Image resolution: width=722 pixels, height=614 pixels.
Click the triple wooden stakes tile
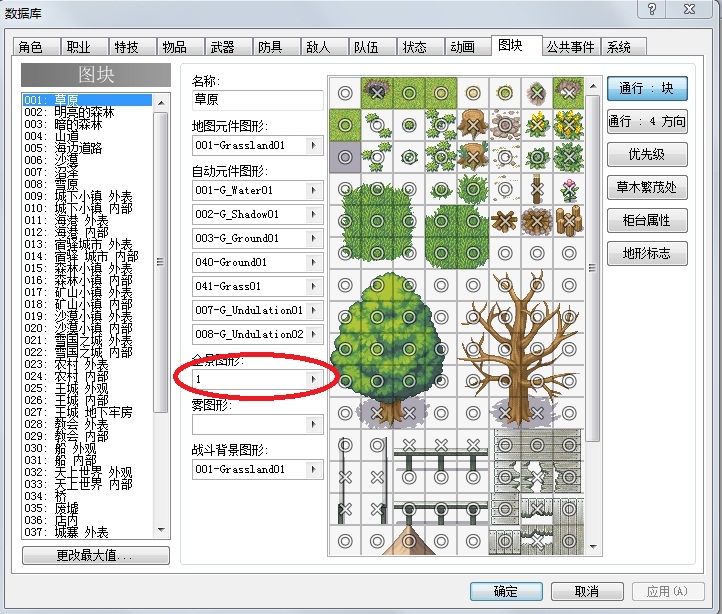(569, 221)
